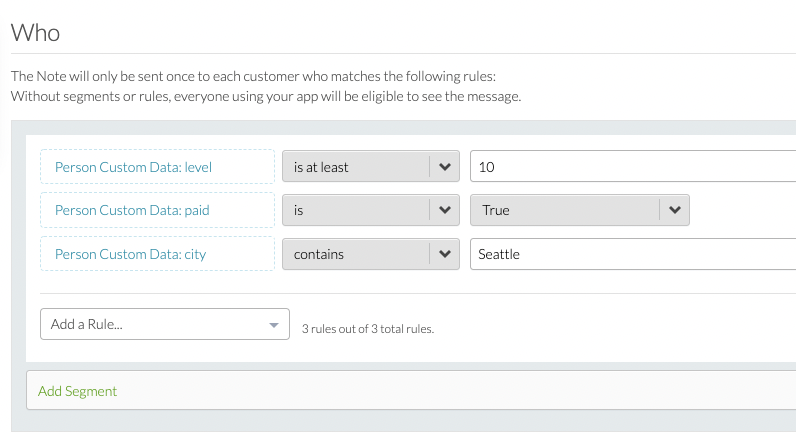Open the 'is' operator dropdown for paid

(x=356, y=210)
